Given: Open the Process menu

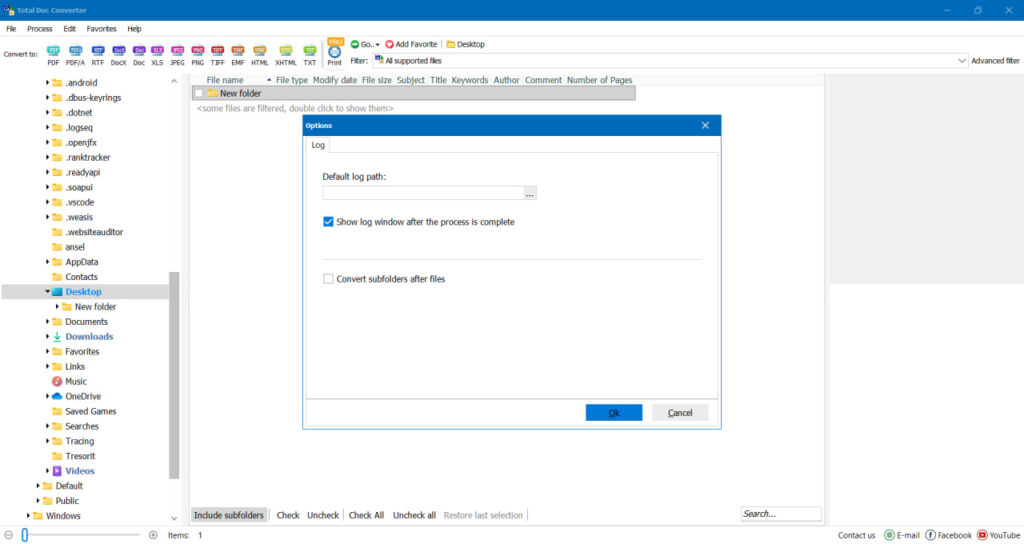Looking at the screenshot, I should point(39,29).
